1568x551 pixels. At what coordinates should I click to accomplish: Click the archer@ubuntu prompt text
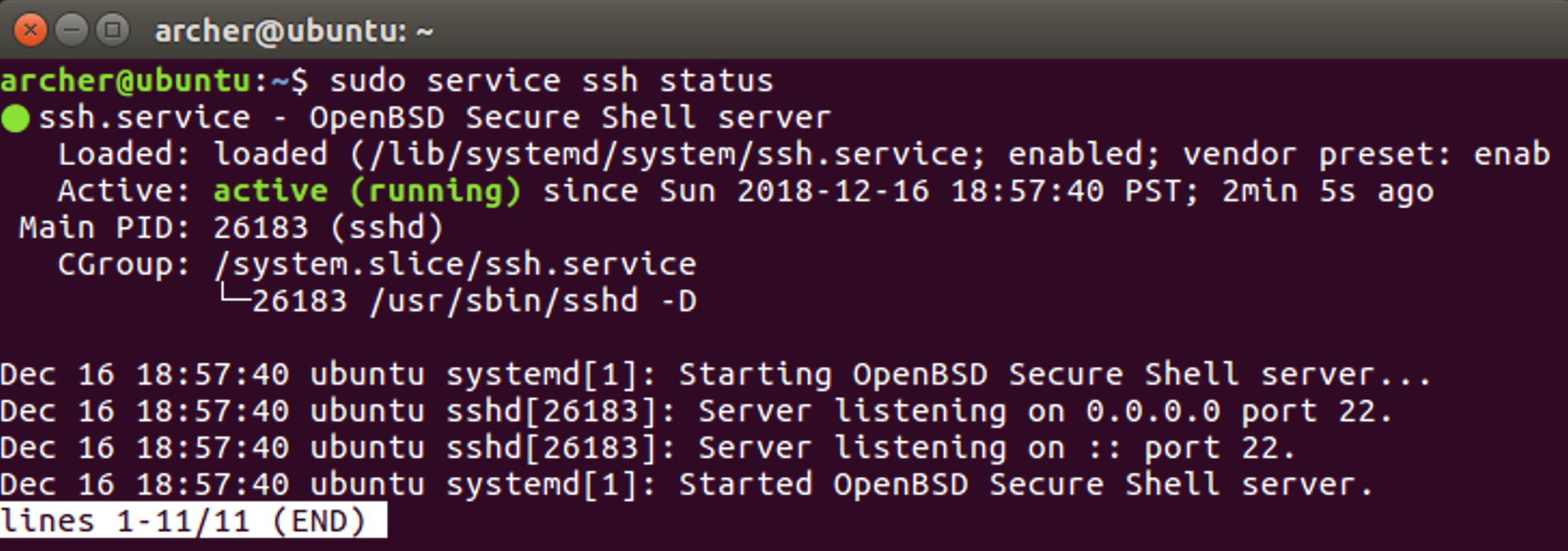pyautogui.click(x=126, y=81)
